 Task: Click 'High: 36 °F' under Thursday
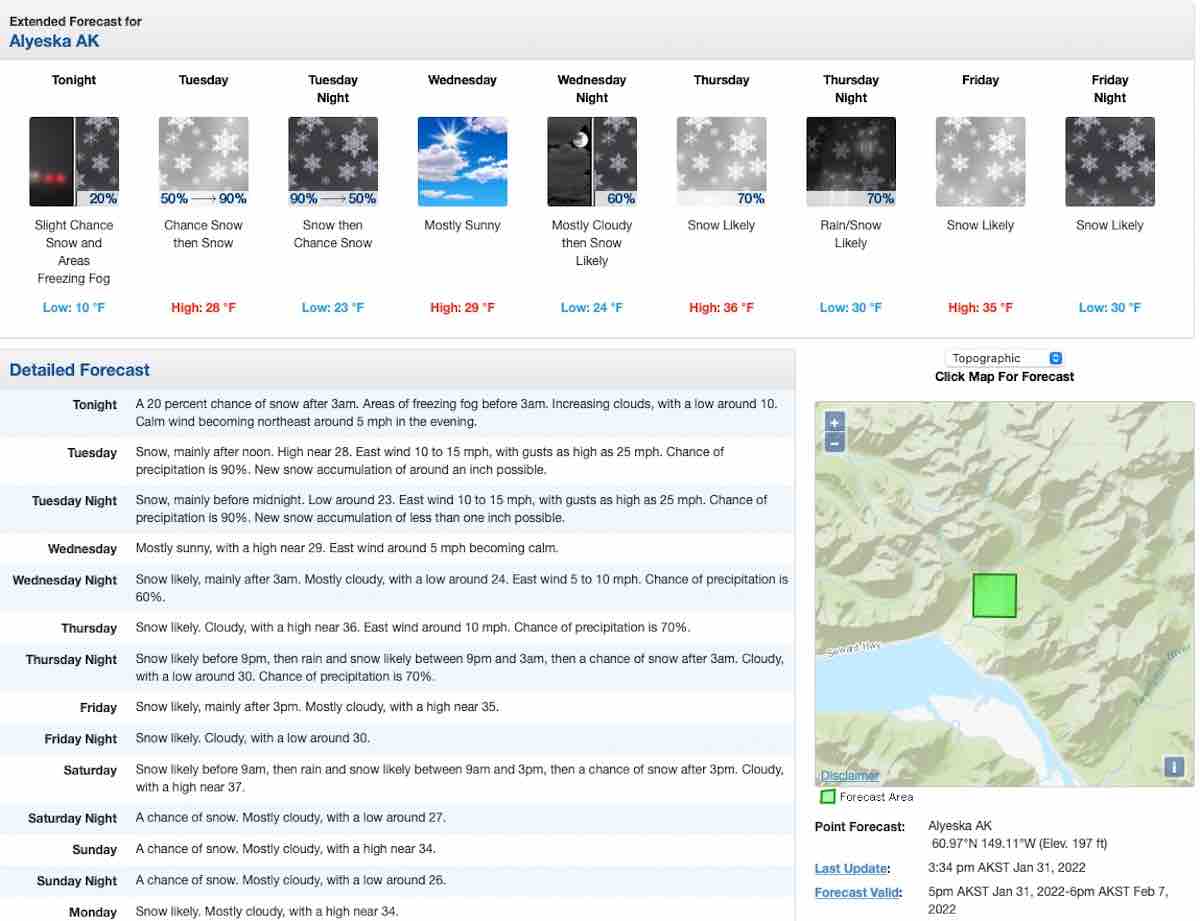tap(722, 308)
